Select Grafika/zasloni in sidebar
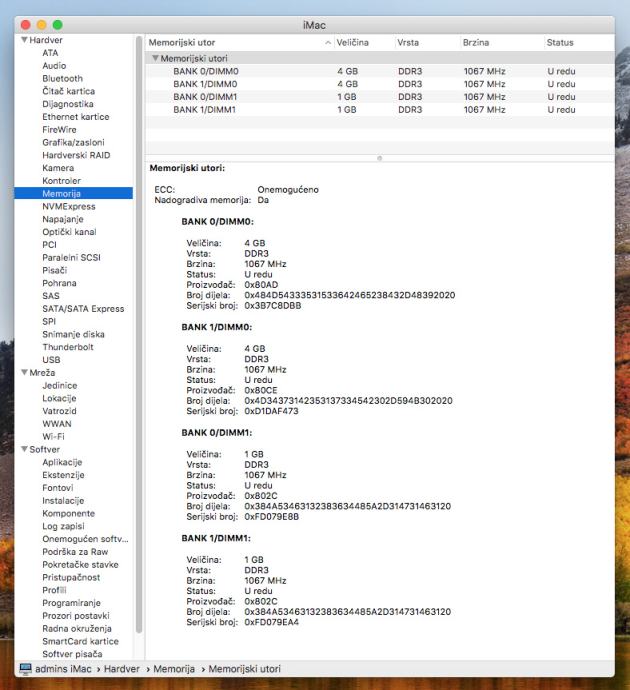The image size is (630, 690). (x=73, y=142)
